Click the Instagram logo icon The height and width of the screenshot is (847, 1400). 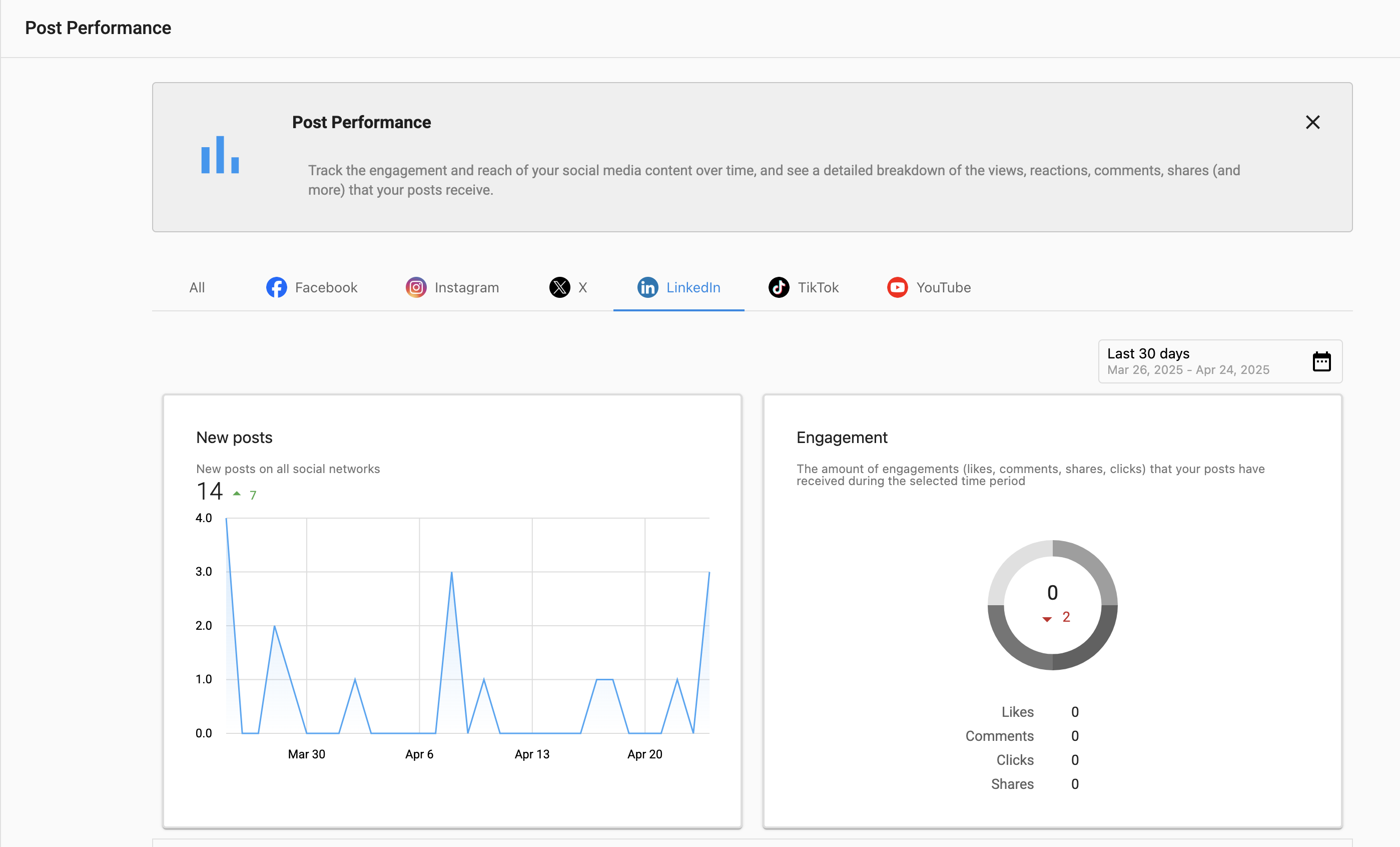pos(416,288)
